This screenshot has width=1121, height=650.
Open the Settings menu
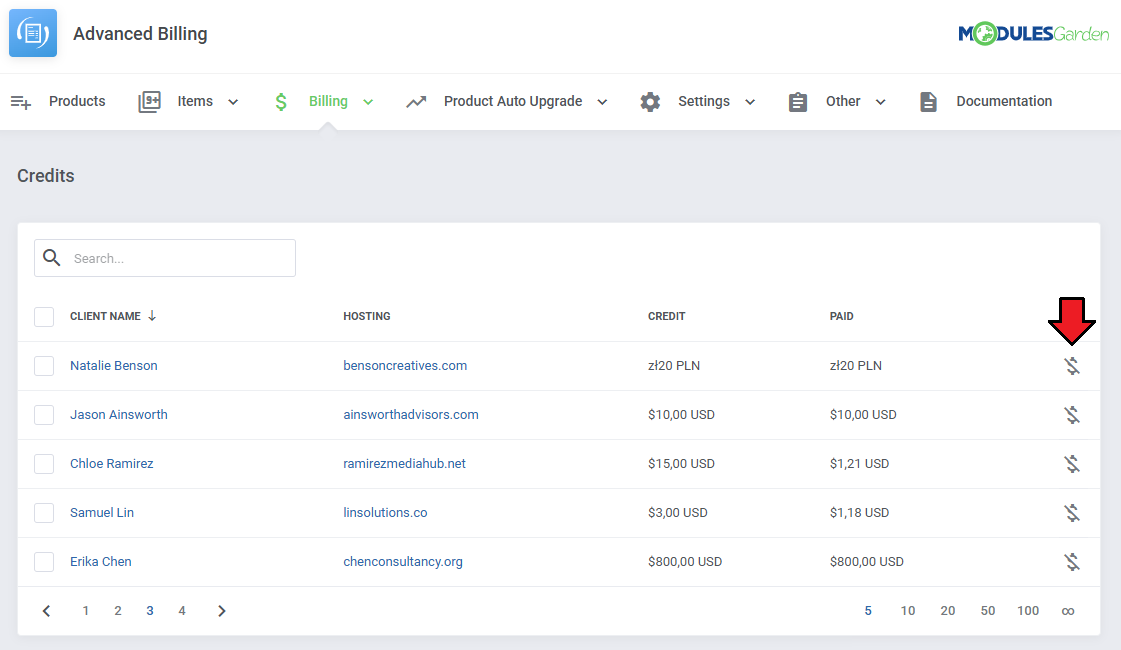[x=703, y=101]
